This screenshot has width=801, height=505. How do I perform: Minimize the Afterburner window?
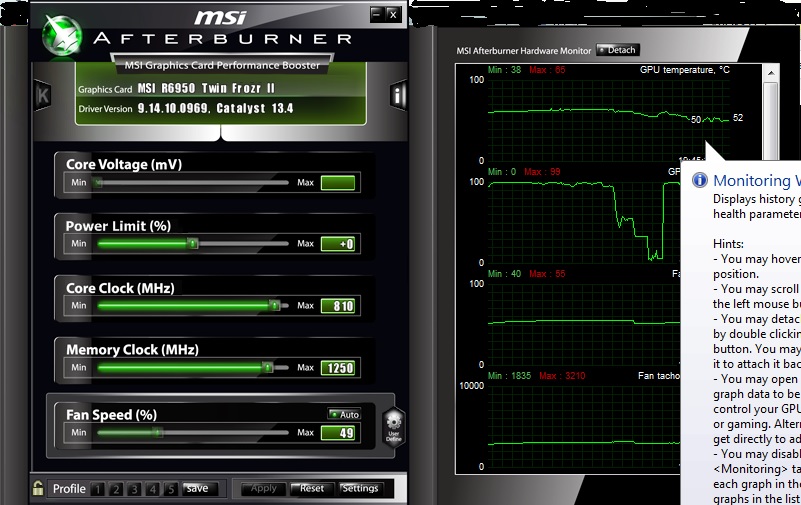click(x=376, y=14)
